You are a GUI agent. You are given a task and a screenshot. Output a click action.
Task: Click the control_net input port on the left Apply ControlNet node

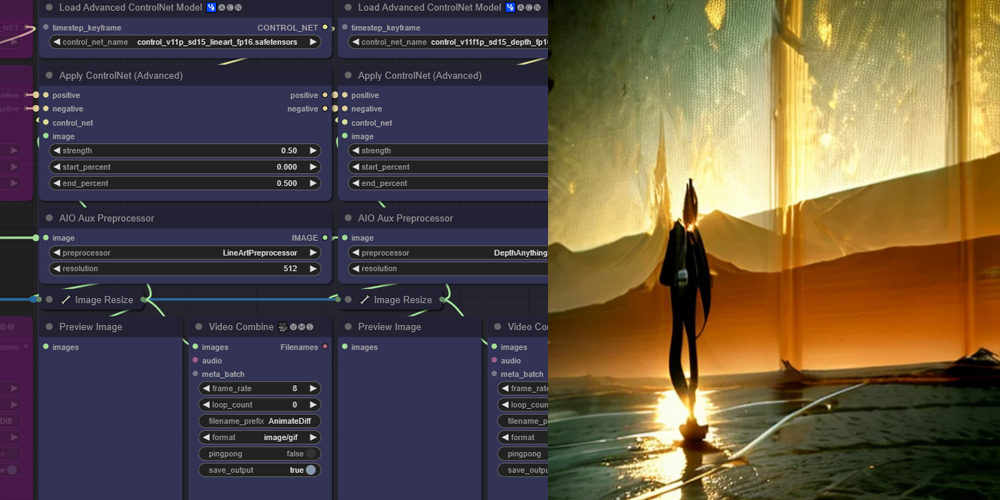[x=45, y=122]
